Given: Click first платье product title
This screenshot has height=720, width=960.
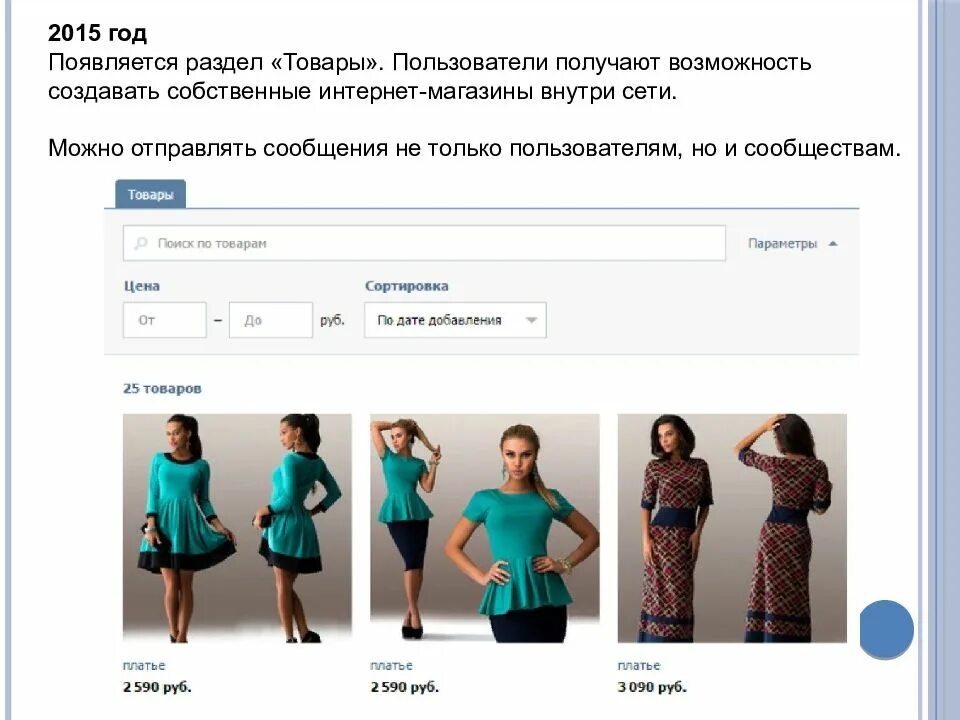Looking at the screenshot, I should [x=144, y=666].
